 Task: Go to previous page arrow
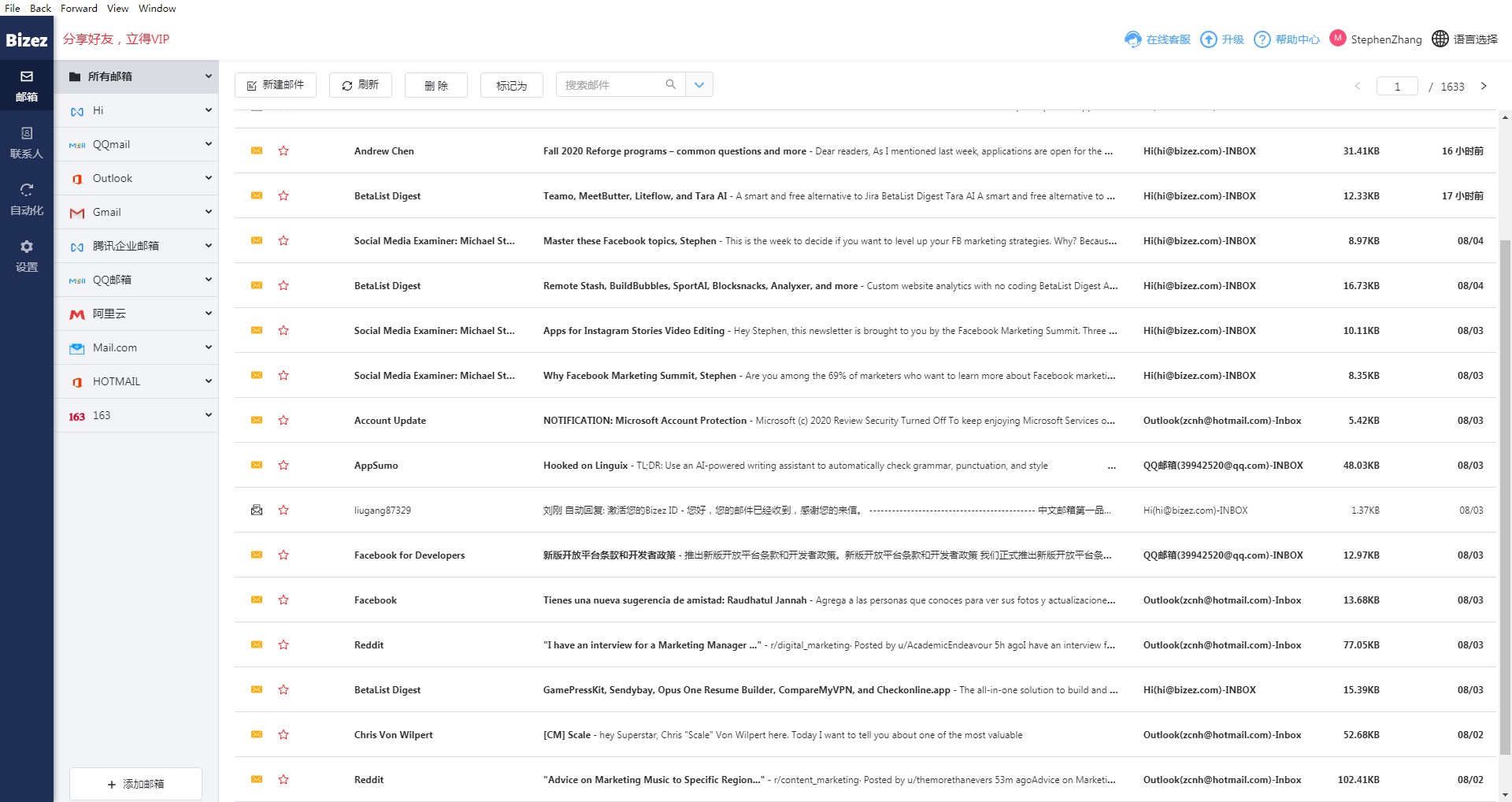tap(1358, 86)
